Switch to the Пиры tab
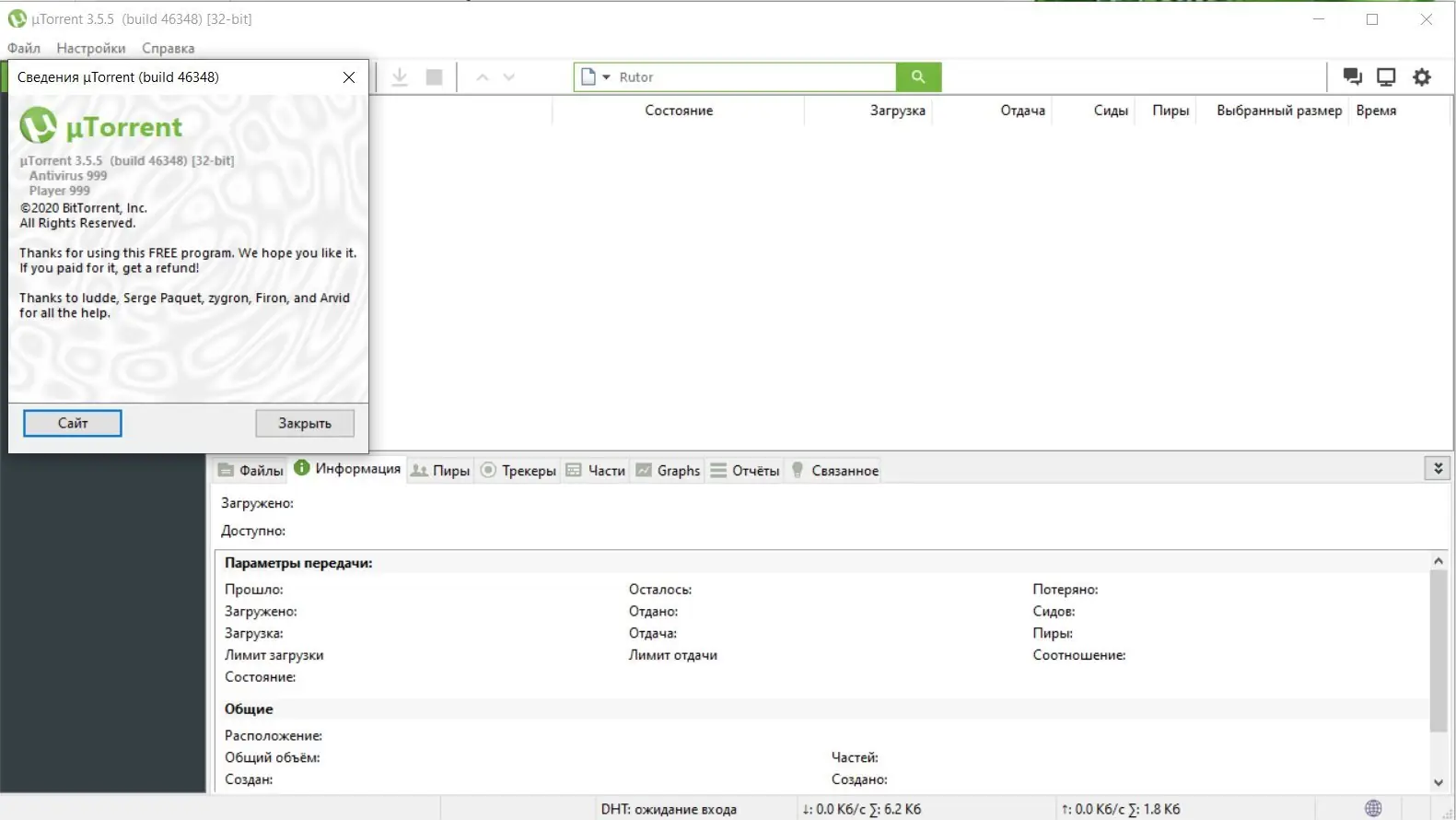The height and width of the screenshot is (820, 1456). pyautogui.click(x=440, y=471)
